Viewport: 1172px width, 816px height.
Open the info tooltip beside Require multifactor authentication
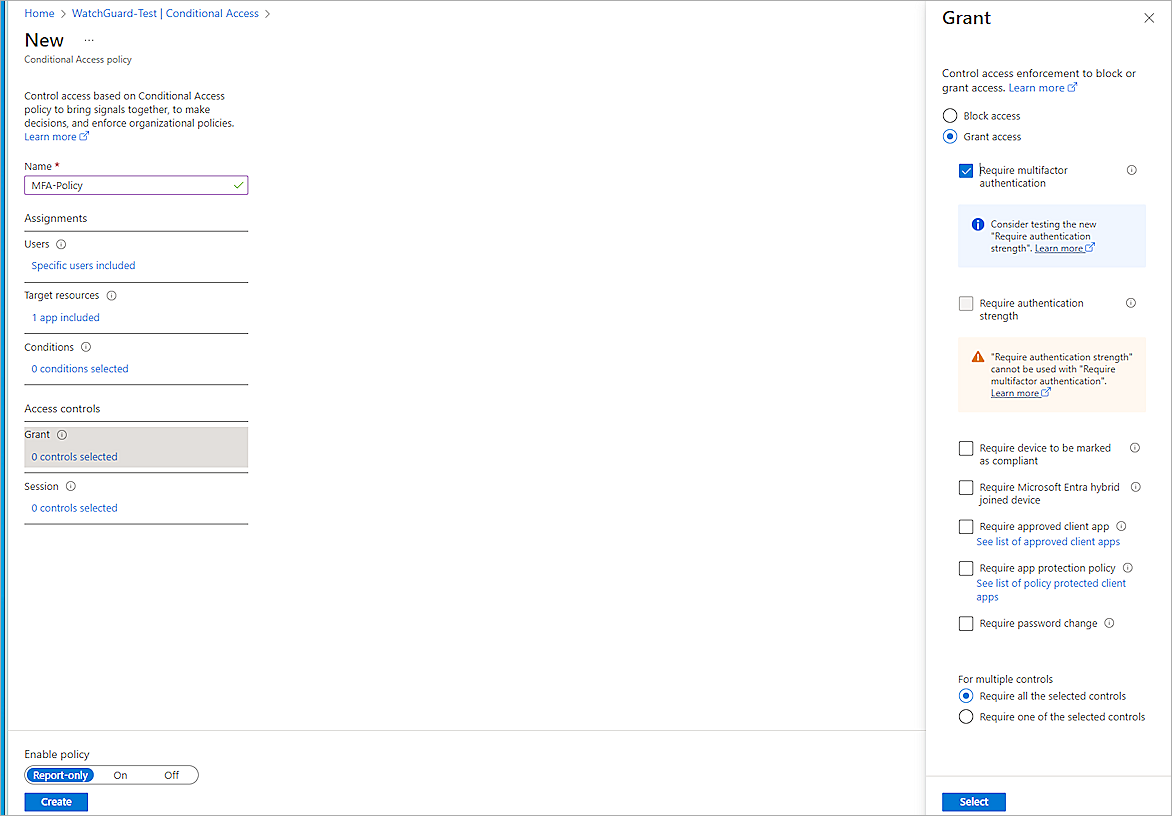click(1131, 170)
